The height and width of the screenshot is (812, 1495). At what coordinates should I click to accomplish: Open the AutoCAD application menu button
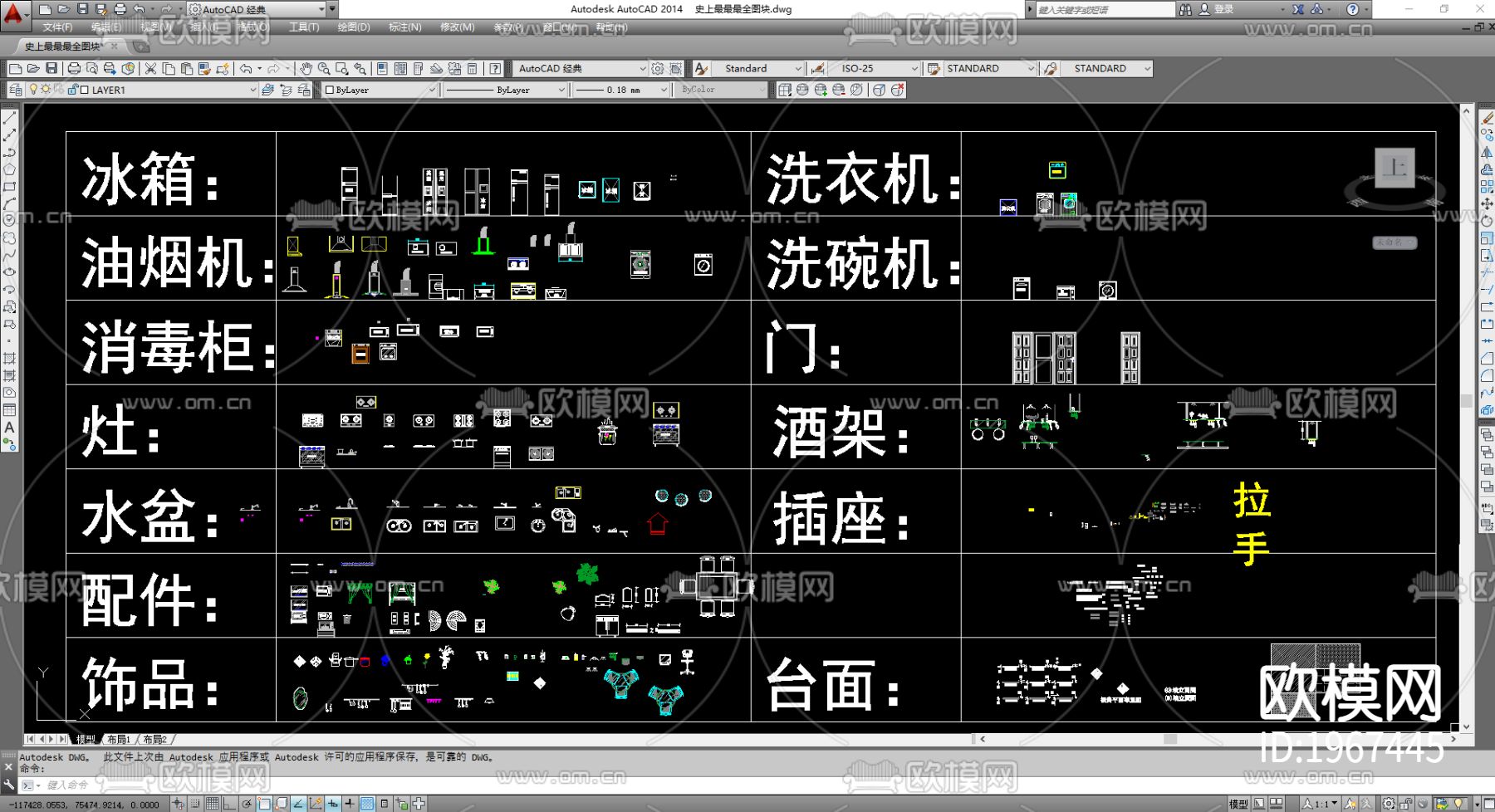point(14,14)
